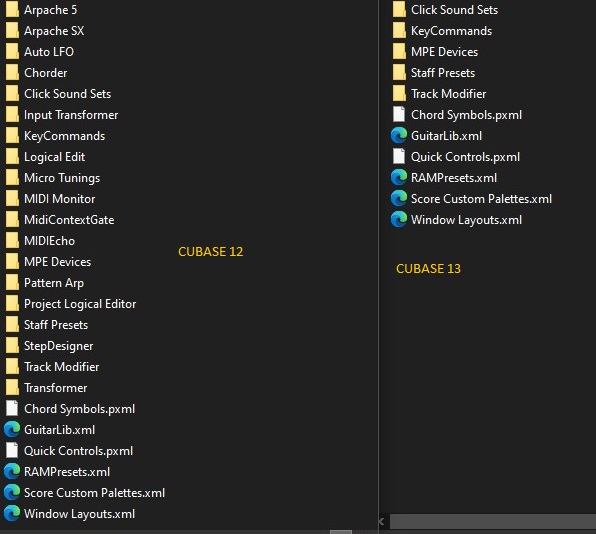This screenshot has height=534, width=596.
Task: Select the Logical Edit folder name
Action: pos(54,157)
